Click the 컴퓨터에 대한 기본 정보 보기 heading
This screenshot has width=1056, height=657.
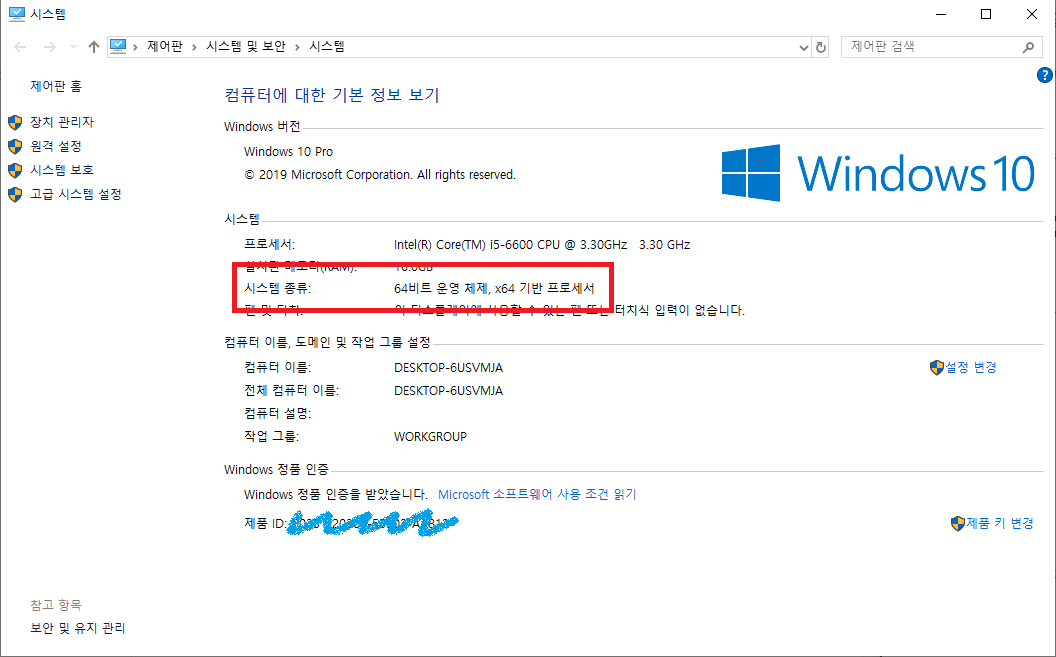point(332,95)
